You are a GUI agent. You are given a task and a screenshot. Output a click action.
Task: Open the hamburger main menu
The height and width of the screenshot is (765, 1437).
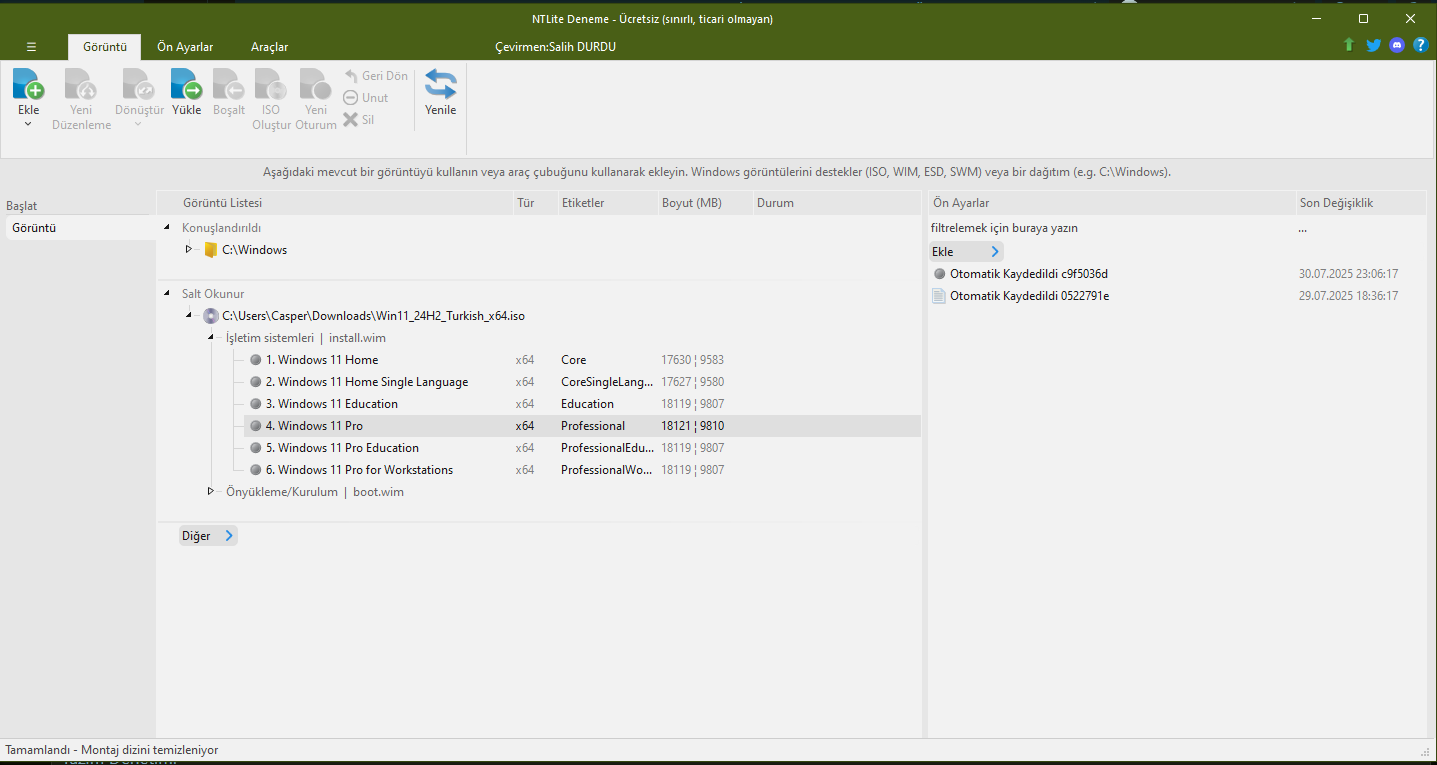point(31,47)
